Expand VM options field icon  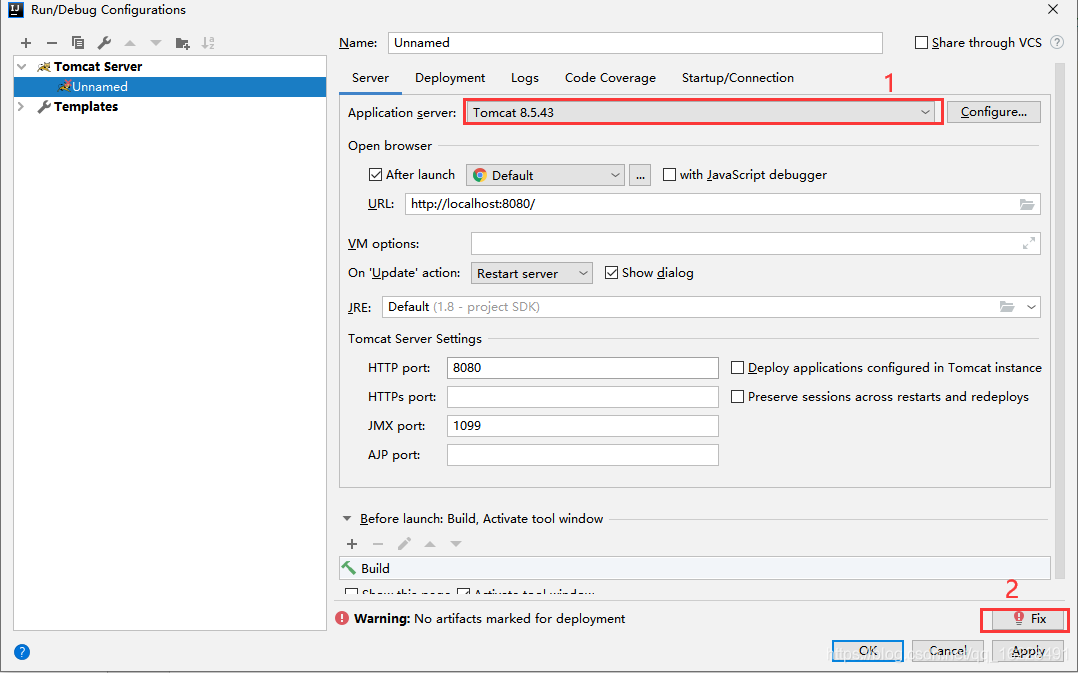[x=1028, y=243]
